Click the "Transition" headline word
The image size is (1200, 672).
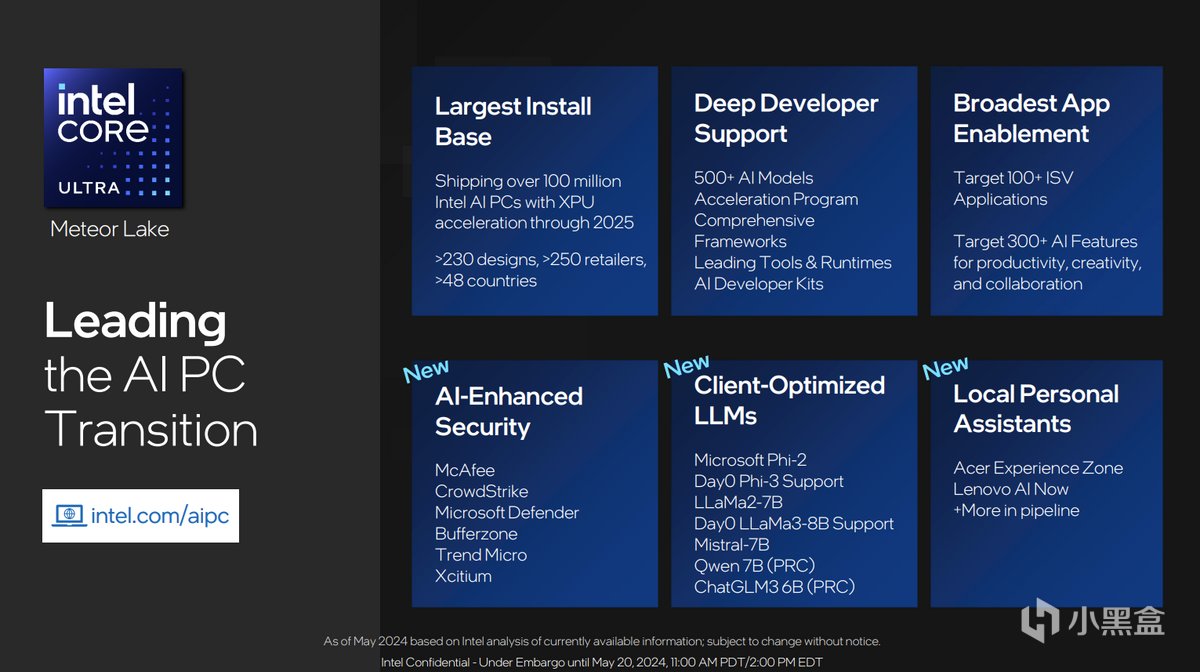[151, 429]
